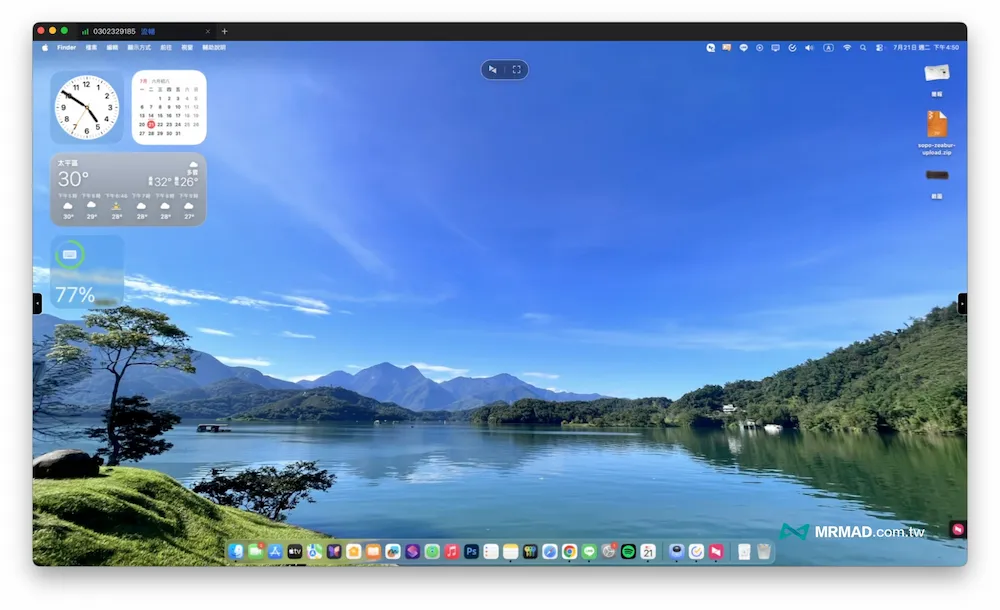Click the AnyDesk logo icon in floating toolbar
The height and width of the screenshot is (610, 1000).
pyautogui.click(x=492, y=70)
